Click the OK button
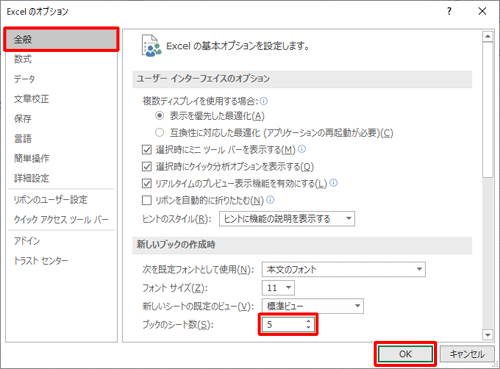The image size is (500, 369). [405, 354]
